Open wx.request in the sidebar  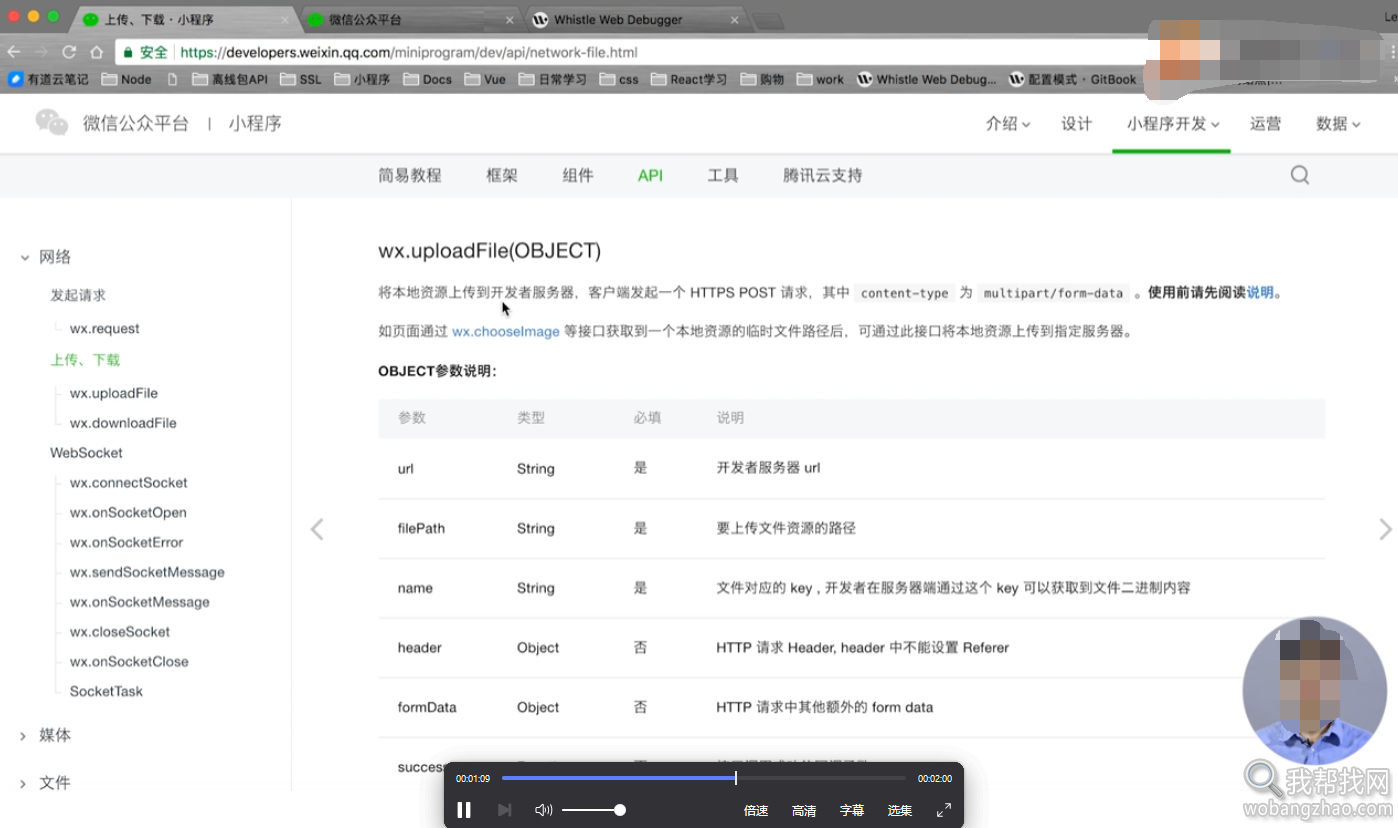(x=105, y=329)
